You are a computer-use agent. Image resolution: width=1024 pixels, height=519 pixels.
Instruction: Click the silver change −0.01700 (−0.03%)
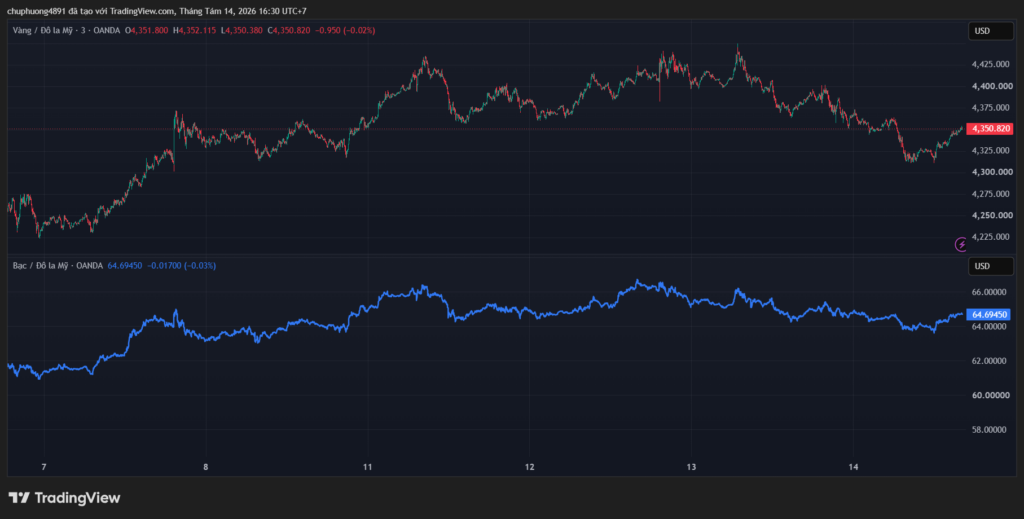point(182,266)
